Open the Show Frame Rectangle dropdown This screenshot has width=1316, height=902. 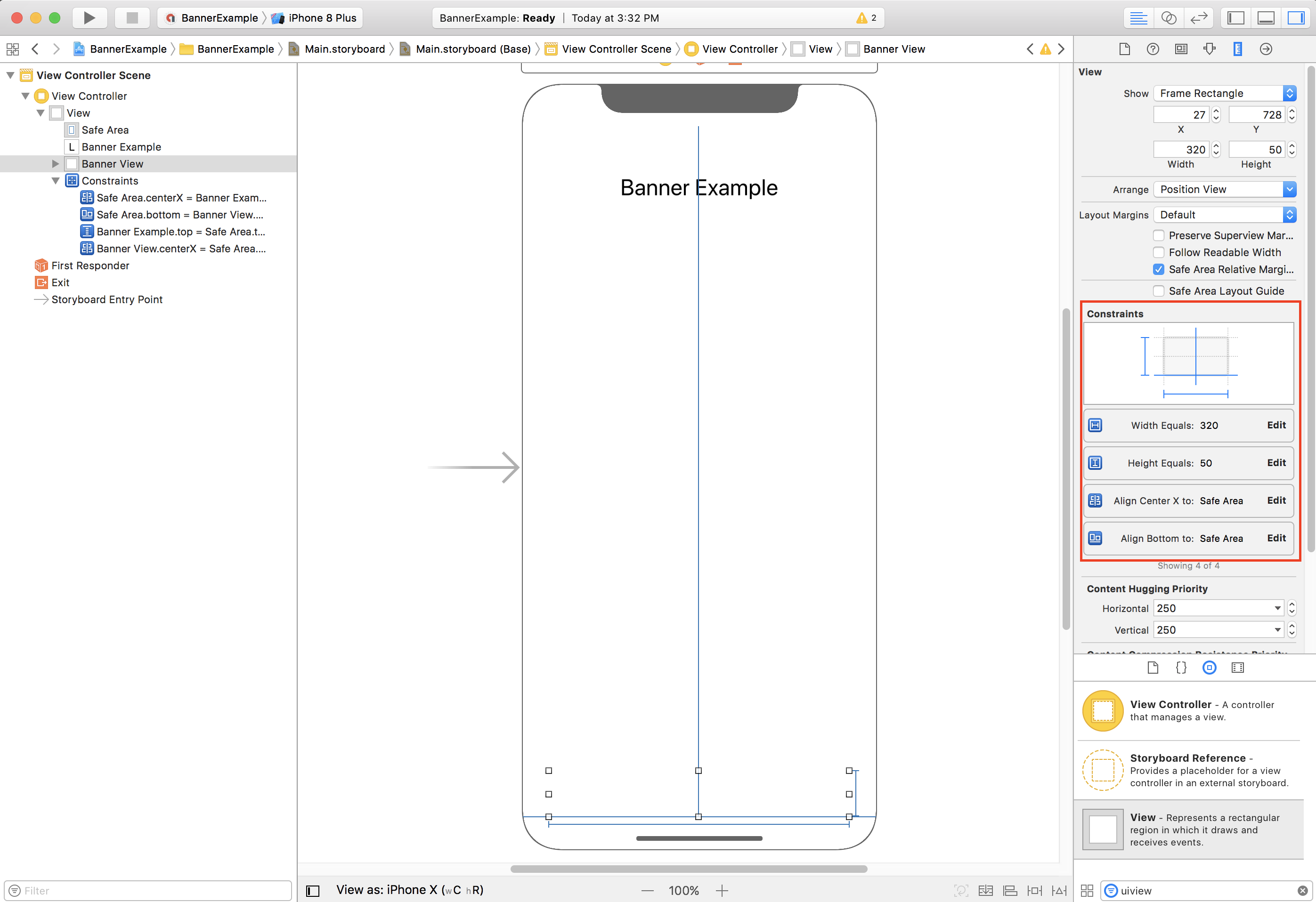click(1224, 93)
